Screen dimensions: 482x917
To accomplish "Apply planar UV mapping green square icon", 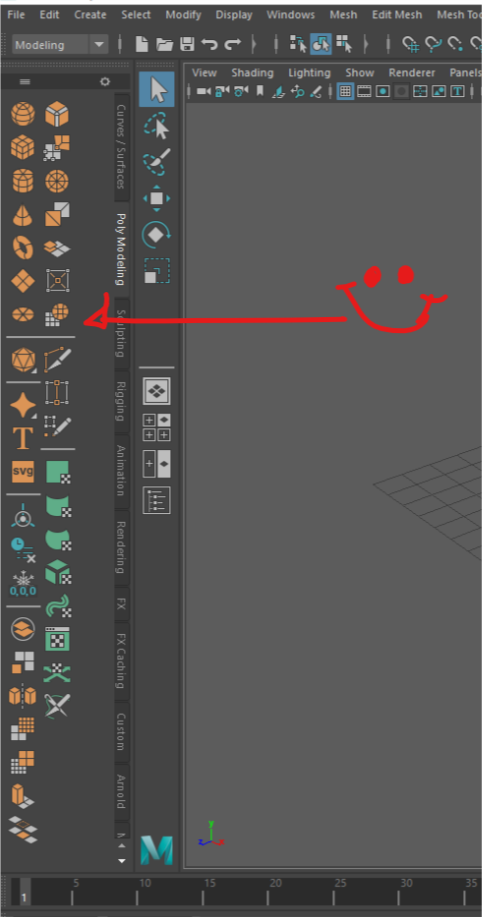I will 57,472.
